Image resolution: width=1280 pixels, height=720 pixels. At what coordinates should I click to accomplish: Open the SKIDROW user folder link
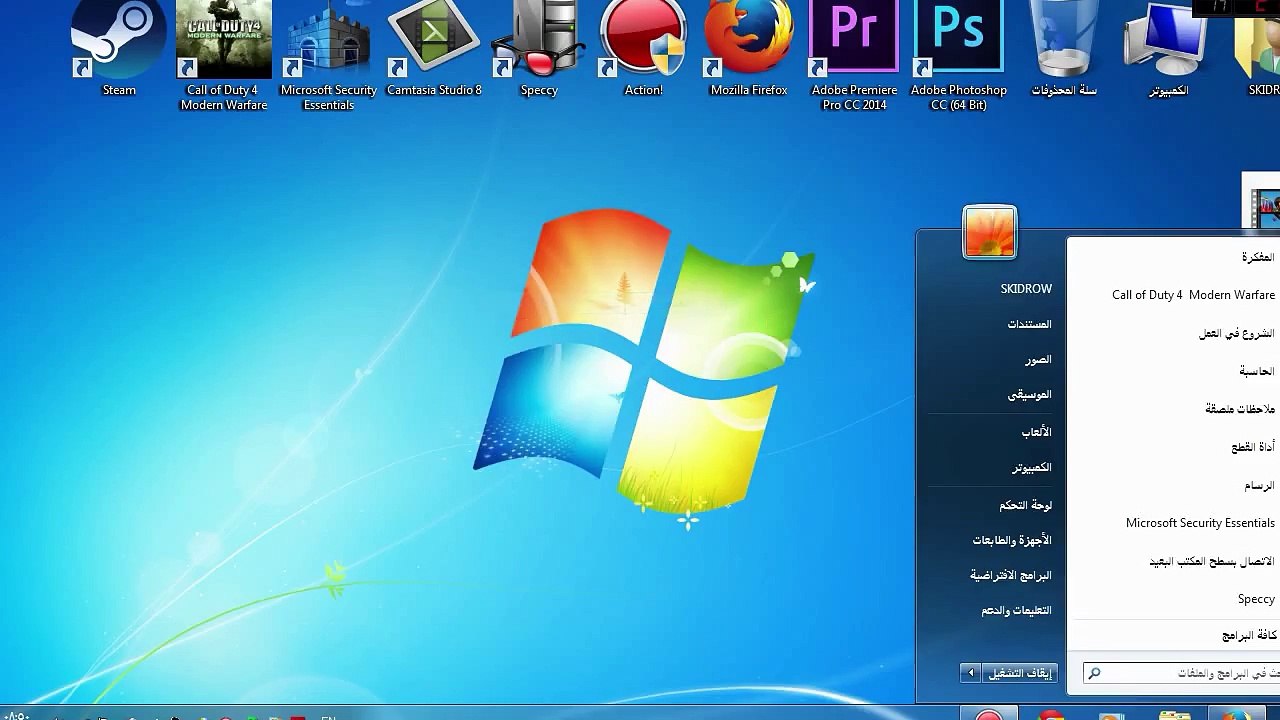click(1026, 288)
